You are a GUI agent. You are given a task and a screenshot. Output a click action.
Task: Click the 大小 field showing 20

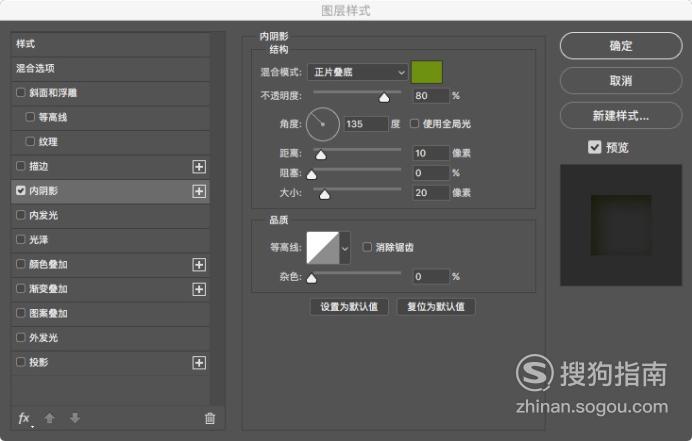click(x=431, y=193)
